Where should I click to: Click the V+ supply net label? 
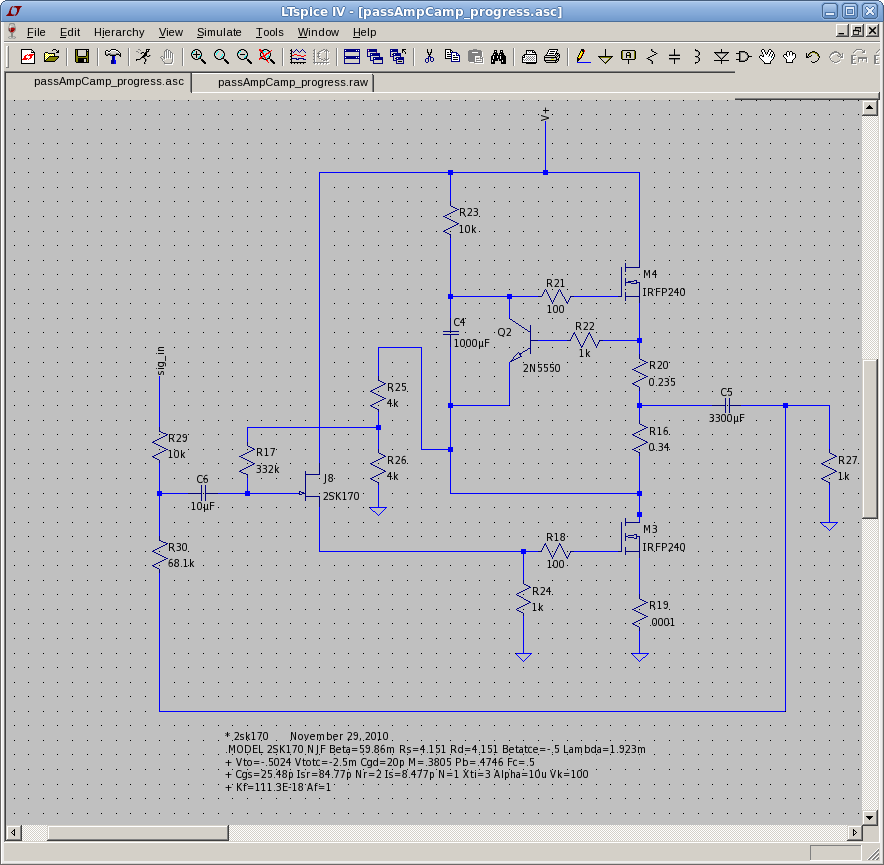coord(545,114)
